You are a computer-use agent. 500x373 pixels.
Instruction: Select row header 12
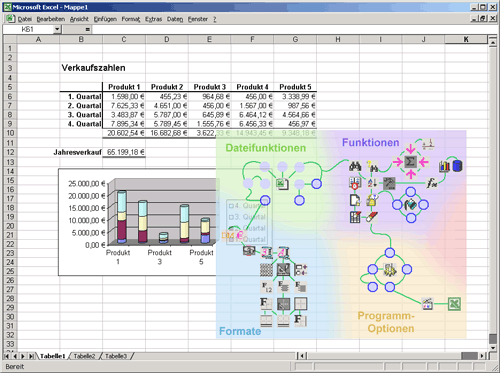coord(10,152)
